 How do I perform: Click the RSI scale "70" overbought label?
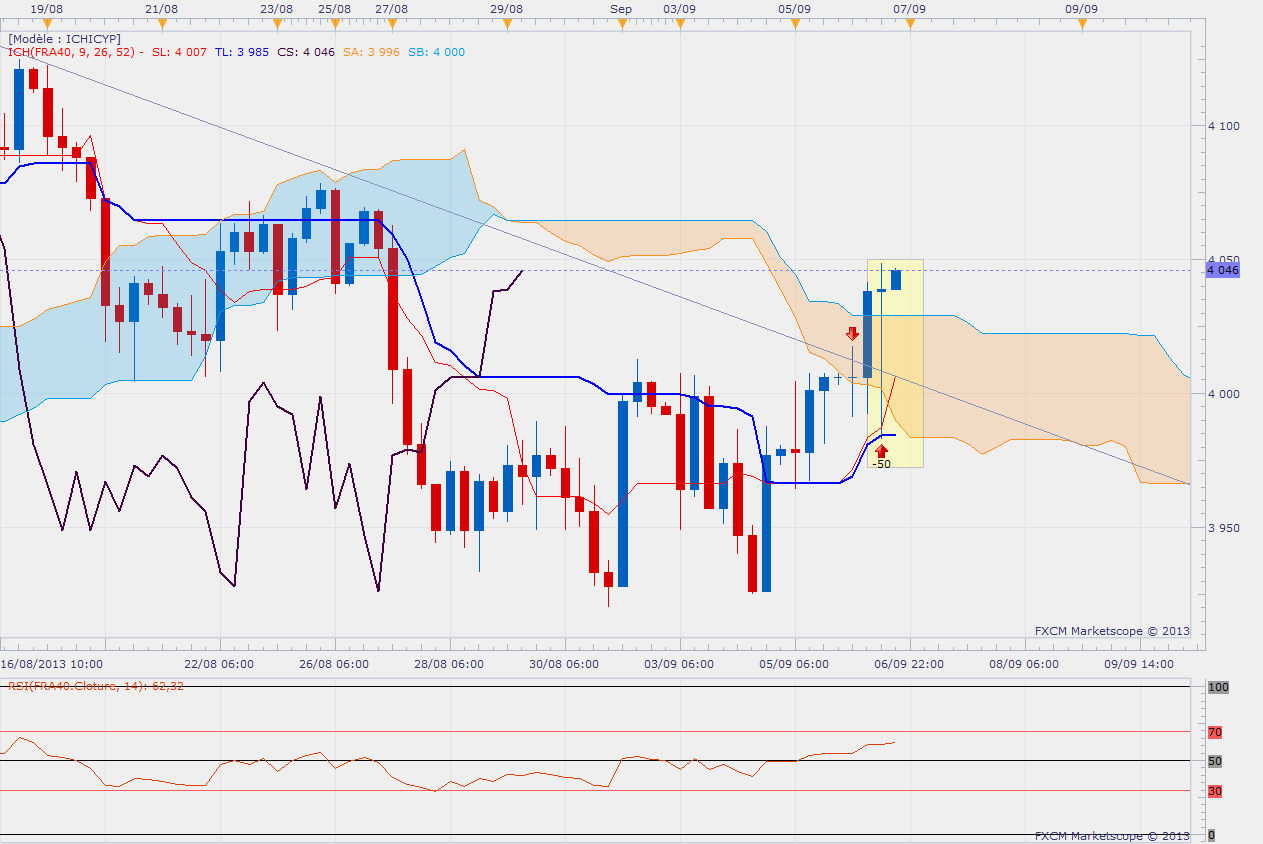click(x=1215, y=732)
